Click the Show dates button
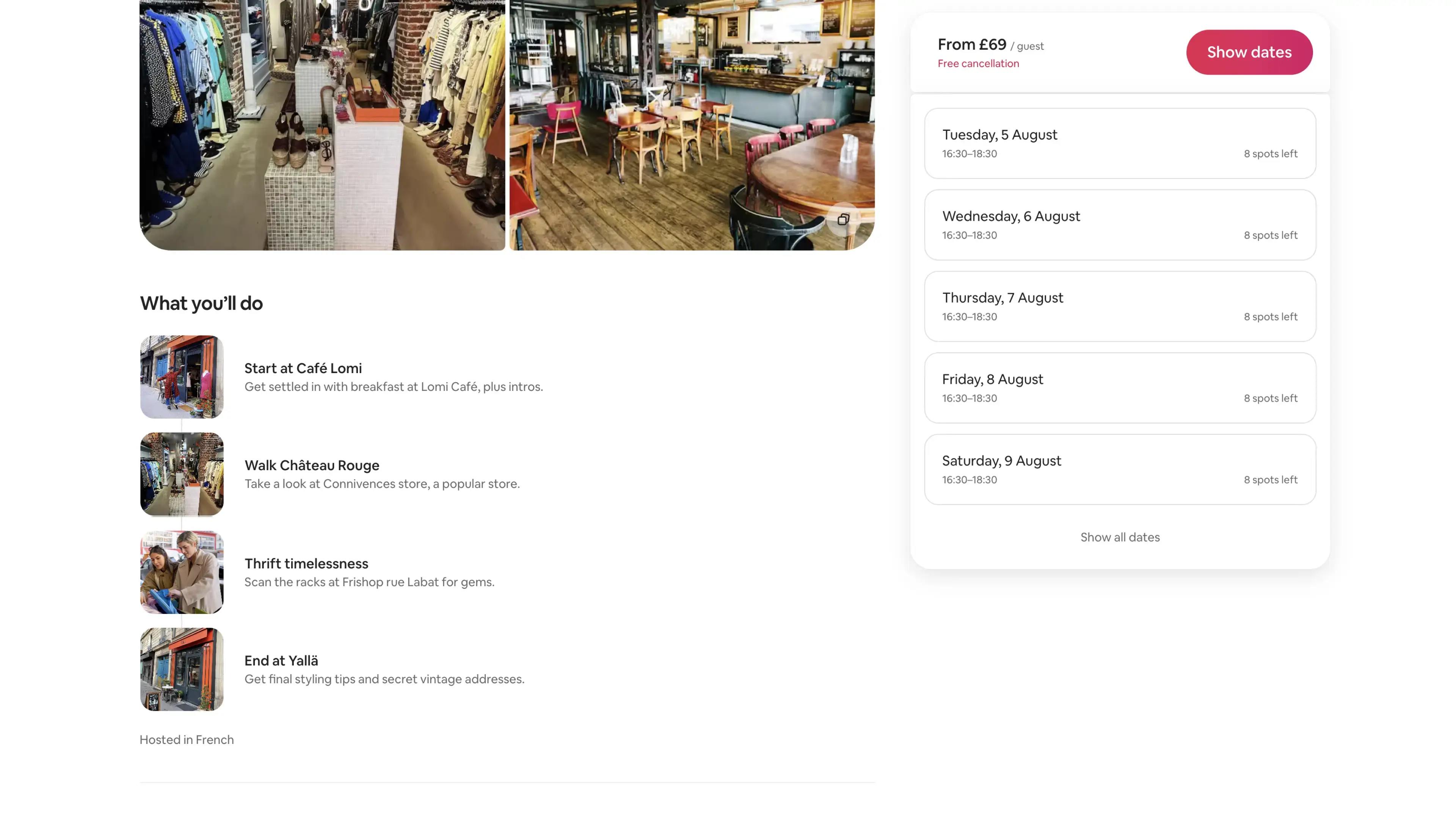The height and width of the screenshot is (819, 1456). tap(1249, 52)
